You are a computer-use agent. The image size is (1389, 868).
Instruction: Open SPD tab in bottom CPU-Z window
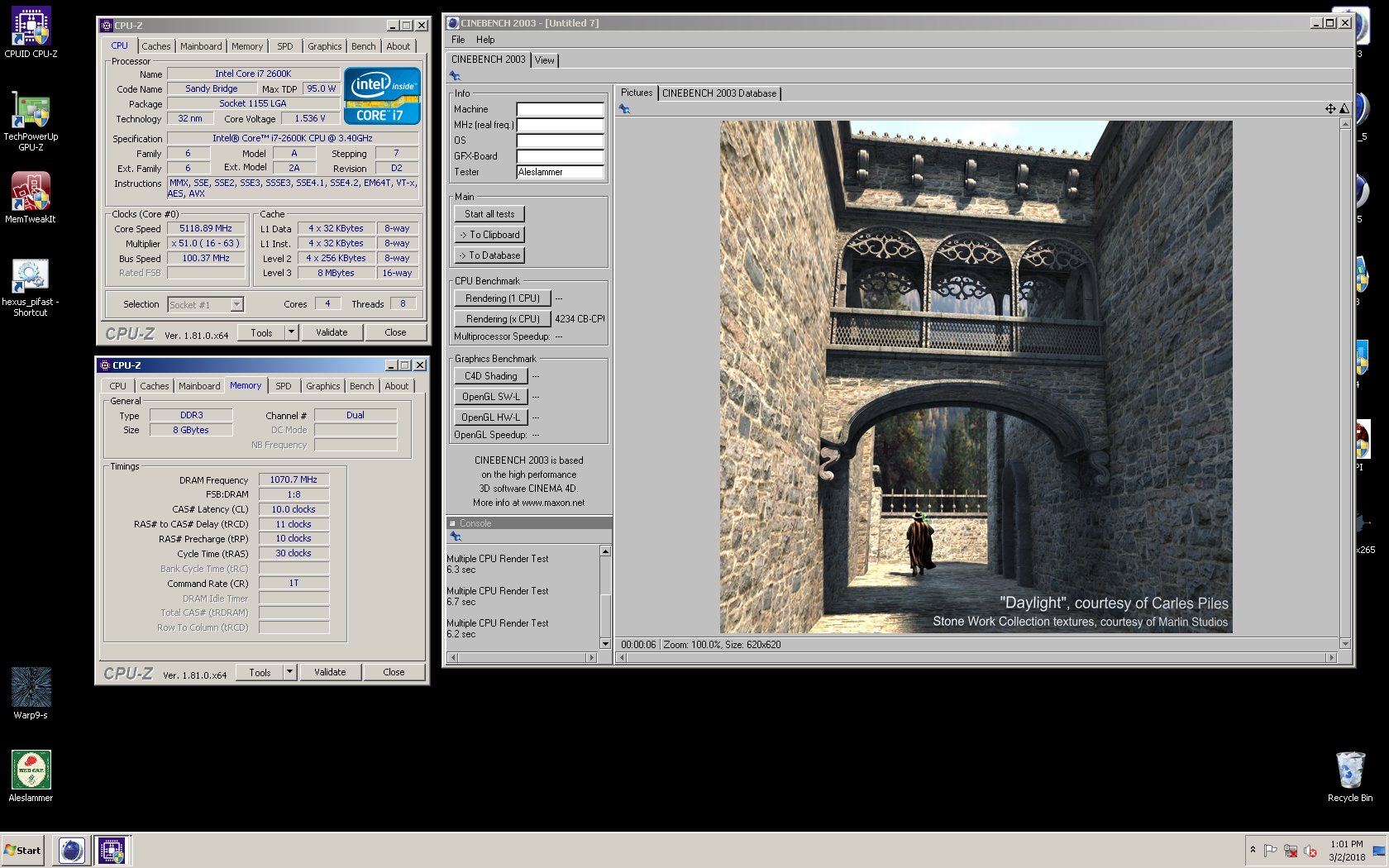click(x=284, y=386)
